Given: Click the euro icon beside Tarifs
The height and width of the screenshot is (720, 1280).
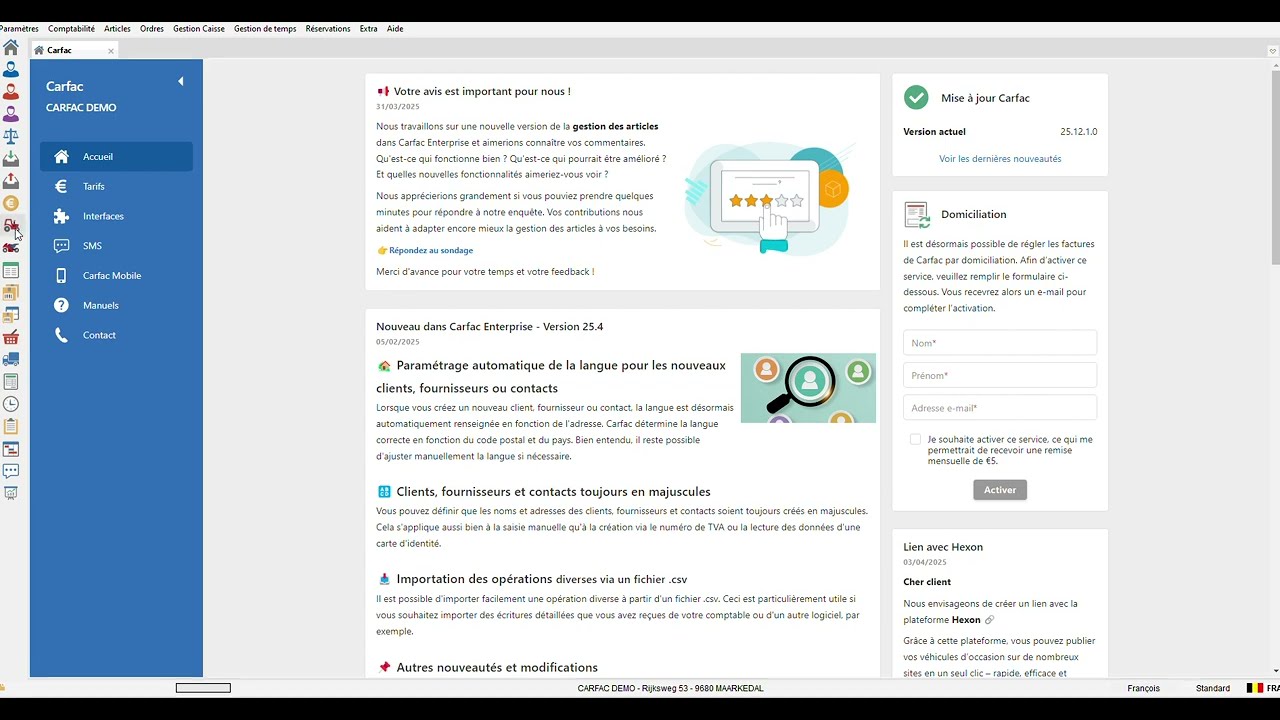Looking at the screenshot, I should pos(61,186).
